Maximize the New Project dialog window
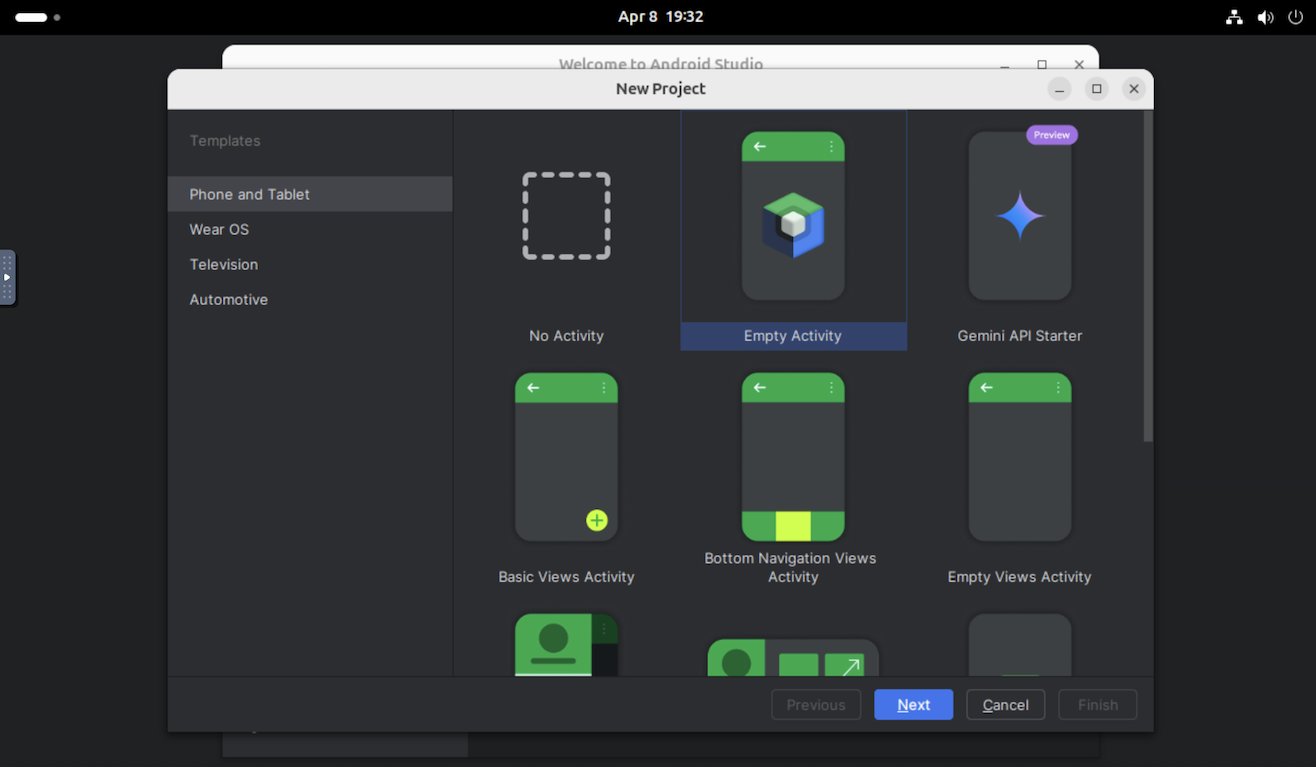This screenshot has width=1316, height=767. pos(1096,89)
